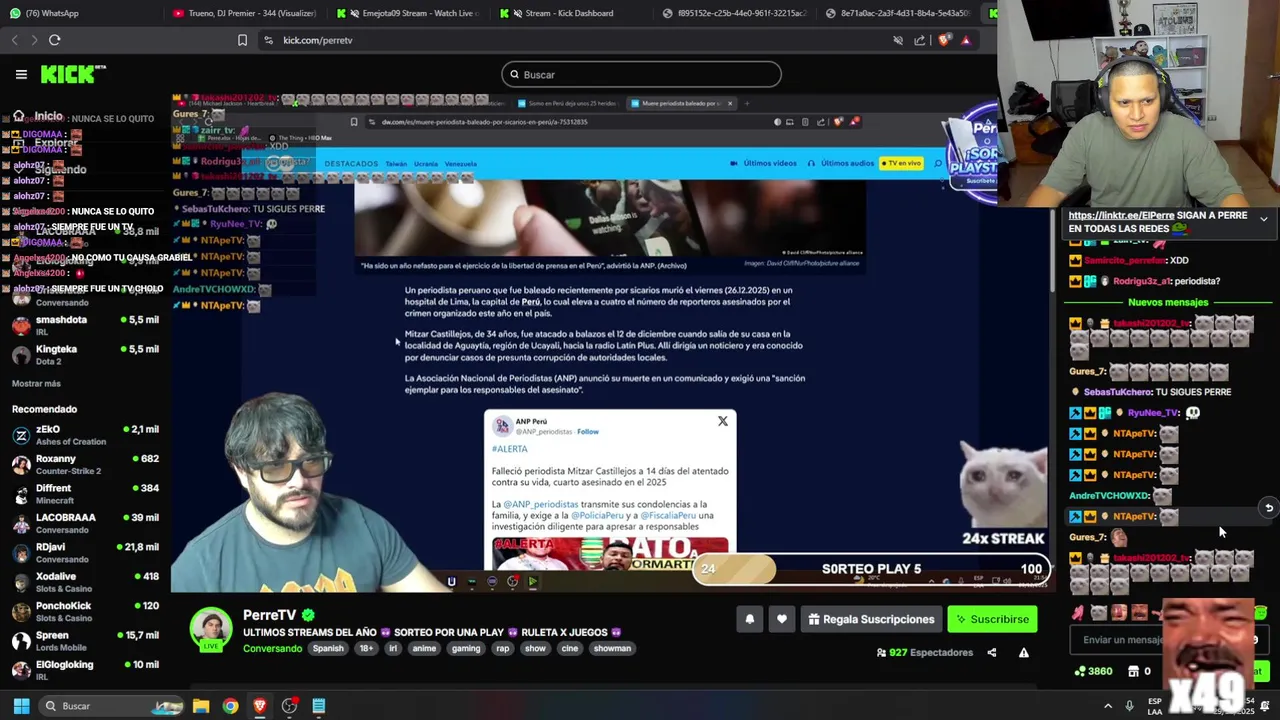Click the green Suscribirse button
The height and width of the screenshot is (720, 1280).
click(x=992, y=620)
